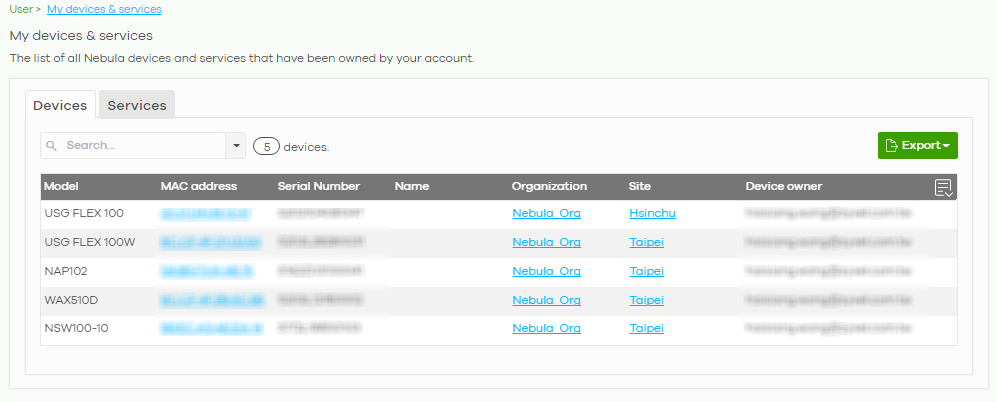Click the MAC address of NAP102
The image size is (997, 402).
coord(206,271)
